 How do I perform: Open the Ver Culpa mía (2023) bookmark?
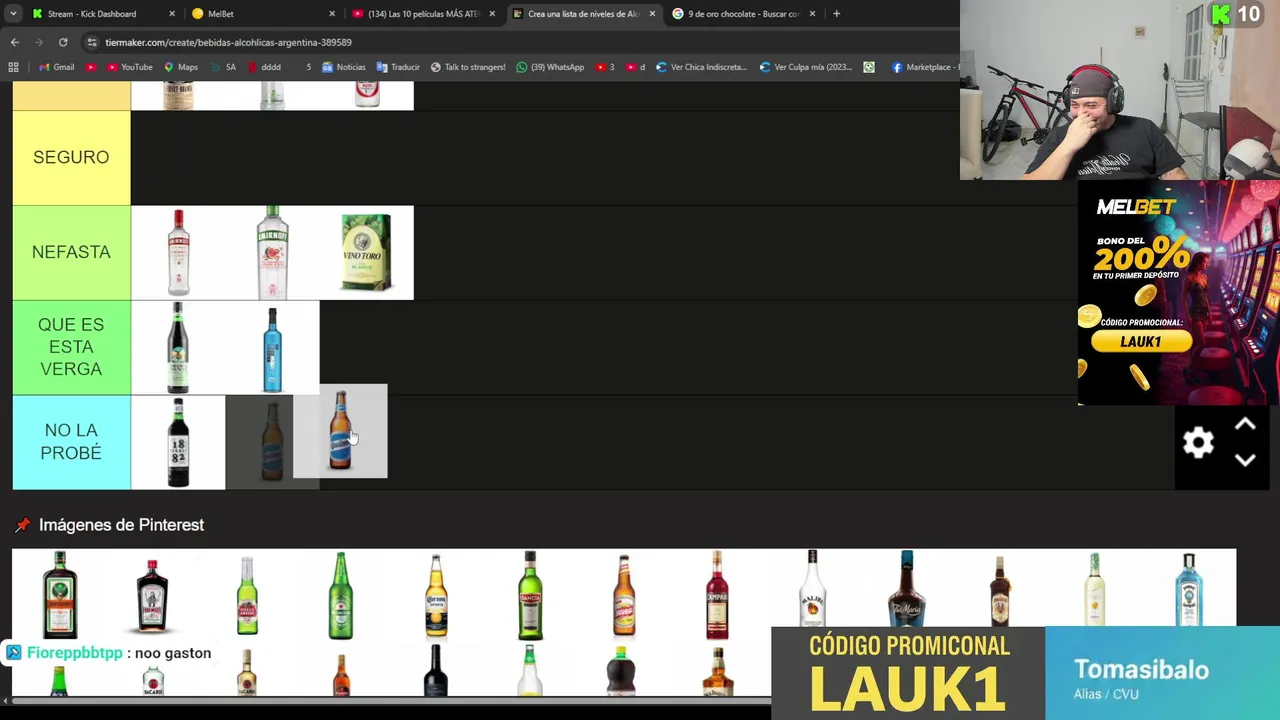pos(806,67)
